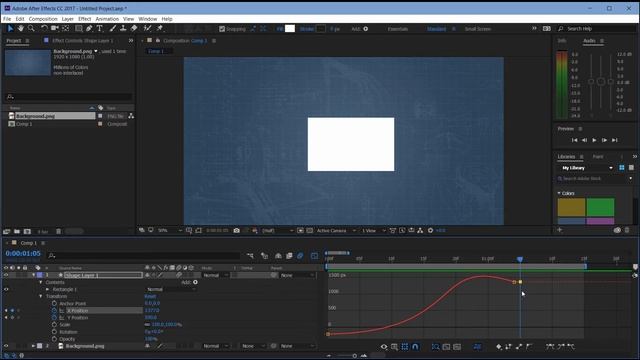Open the Animation menu
This screenshot has width=640, height=360.
(x=107, y=19)
